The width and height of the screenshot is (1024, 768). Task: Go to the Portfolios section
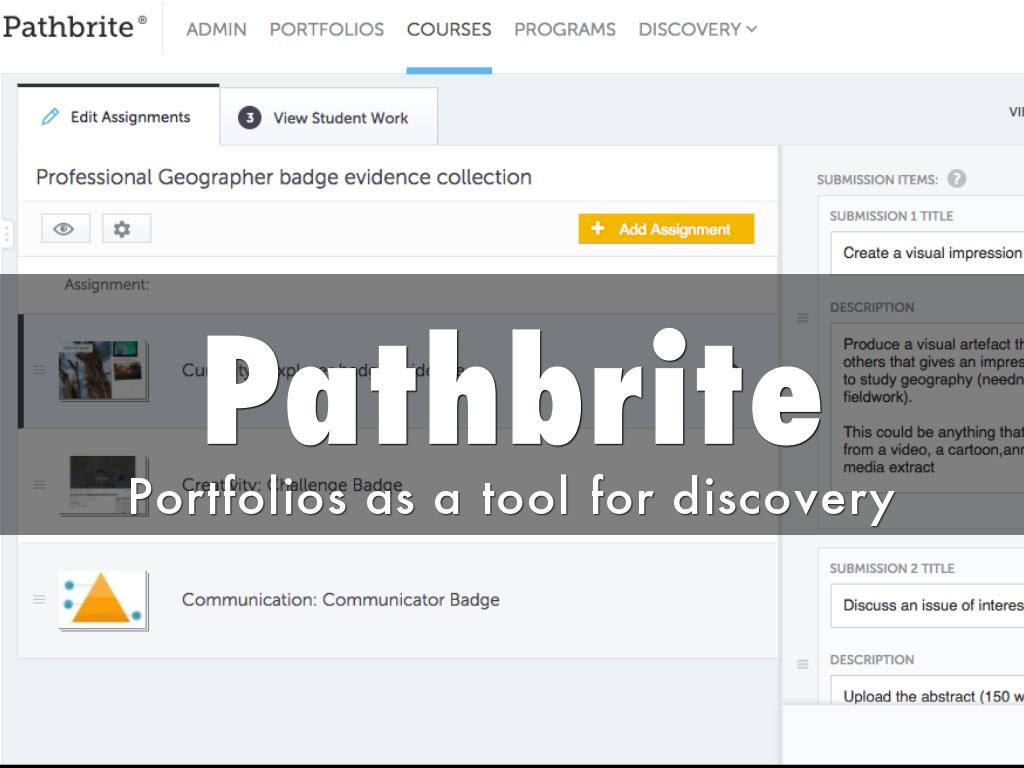[x=326, y=30]
